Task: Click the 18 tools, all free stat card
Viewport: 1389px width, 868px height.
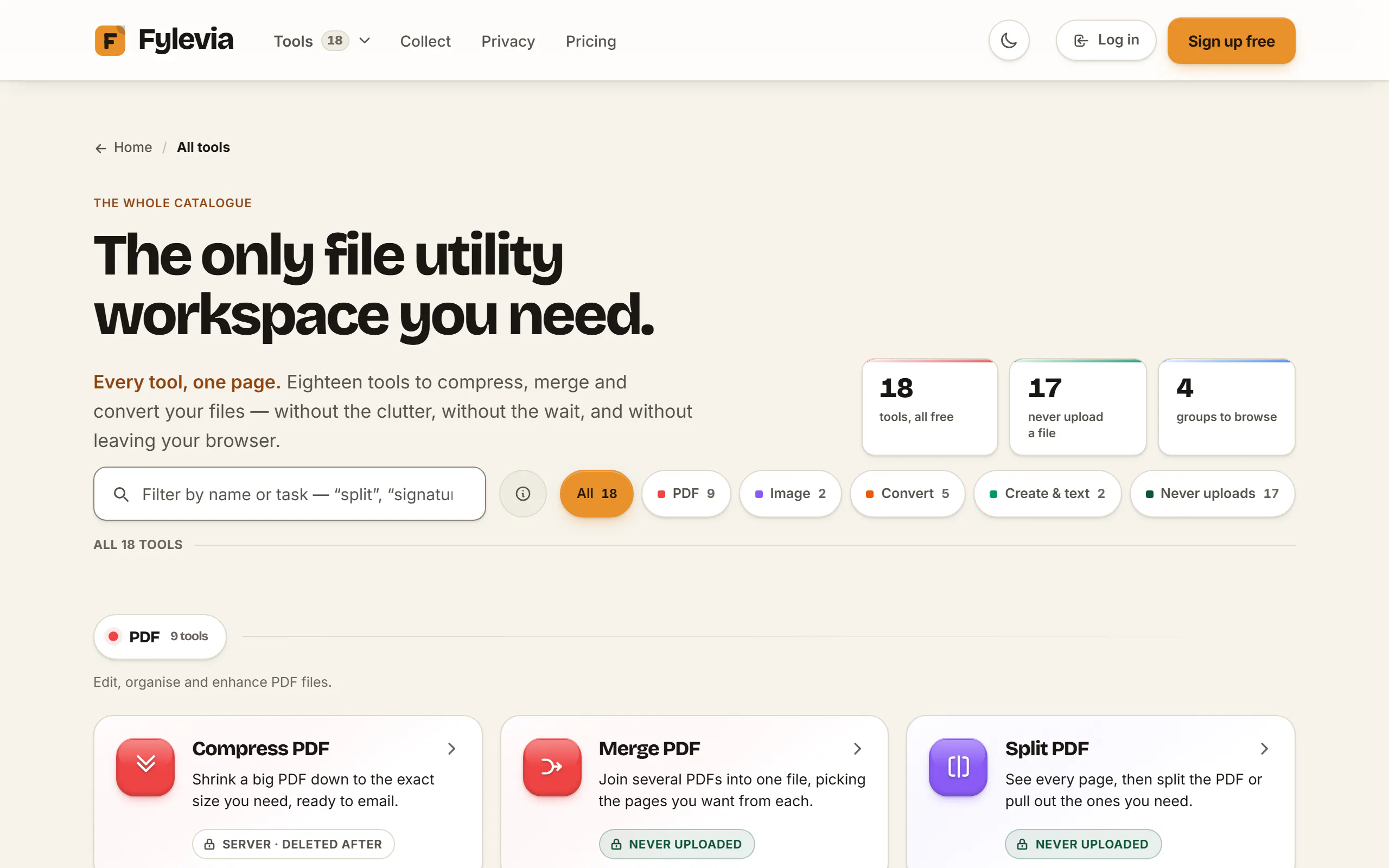Action: (930, 407)
